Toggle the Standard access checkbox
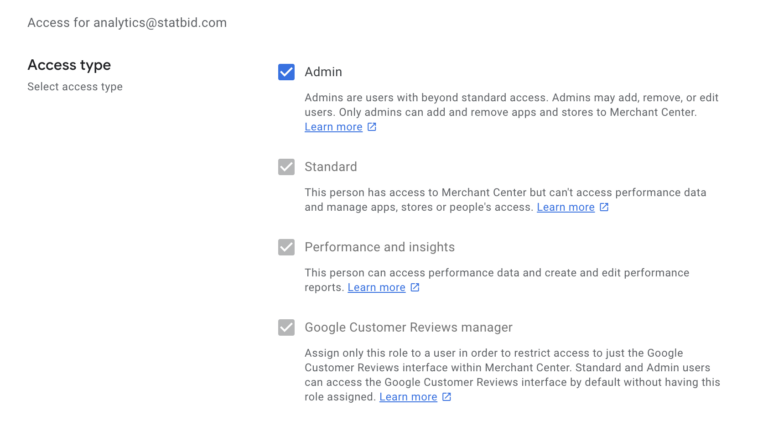Screen dimensions: 768x426 286,167
